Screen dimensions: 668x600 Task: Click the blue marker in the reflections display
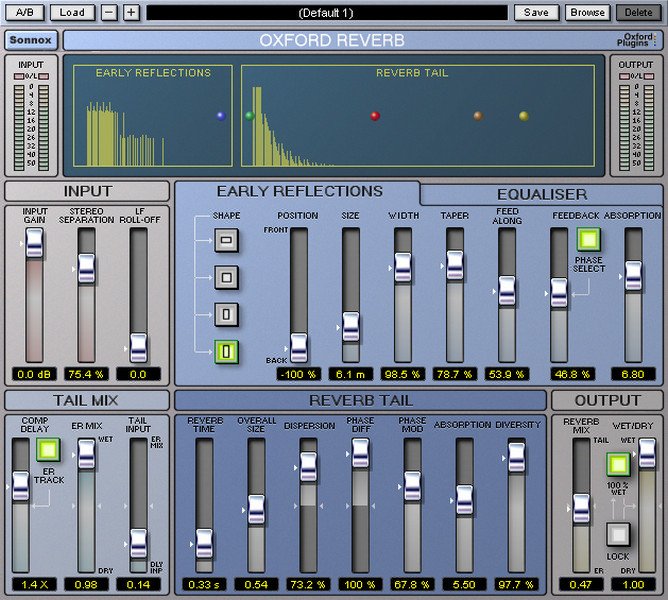[x=222, y=116]
